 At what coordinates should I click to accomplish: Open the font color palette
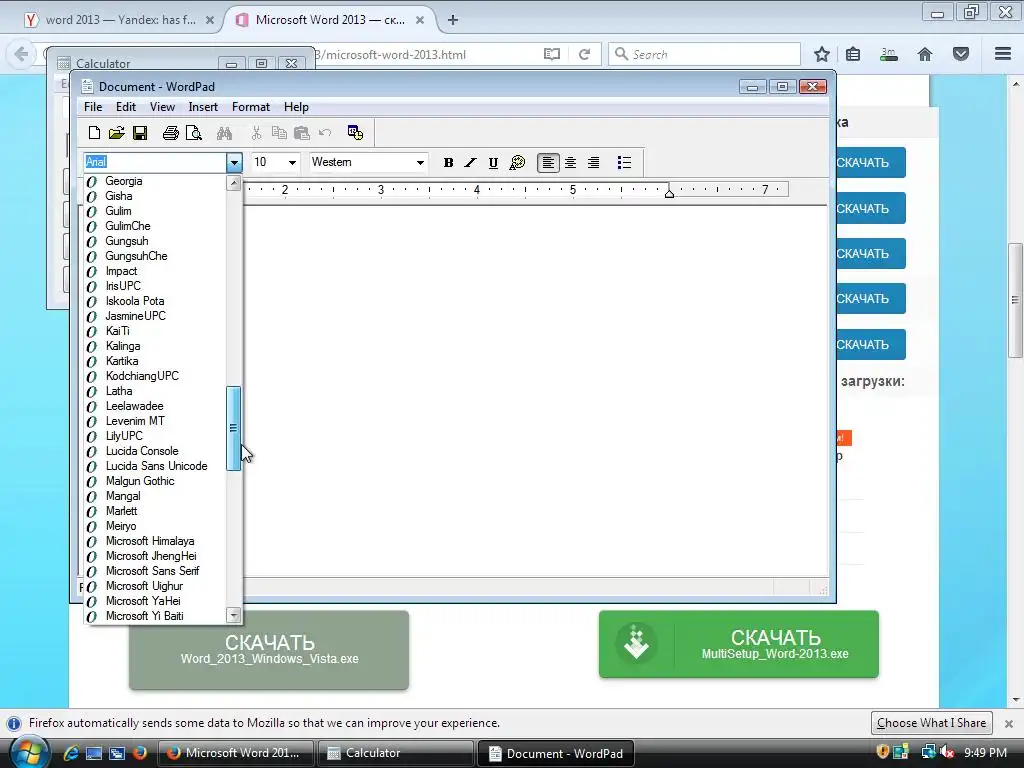tap(517, 163)
